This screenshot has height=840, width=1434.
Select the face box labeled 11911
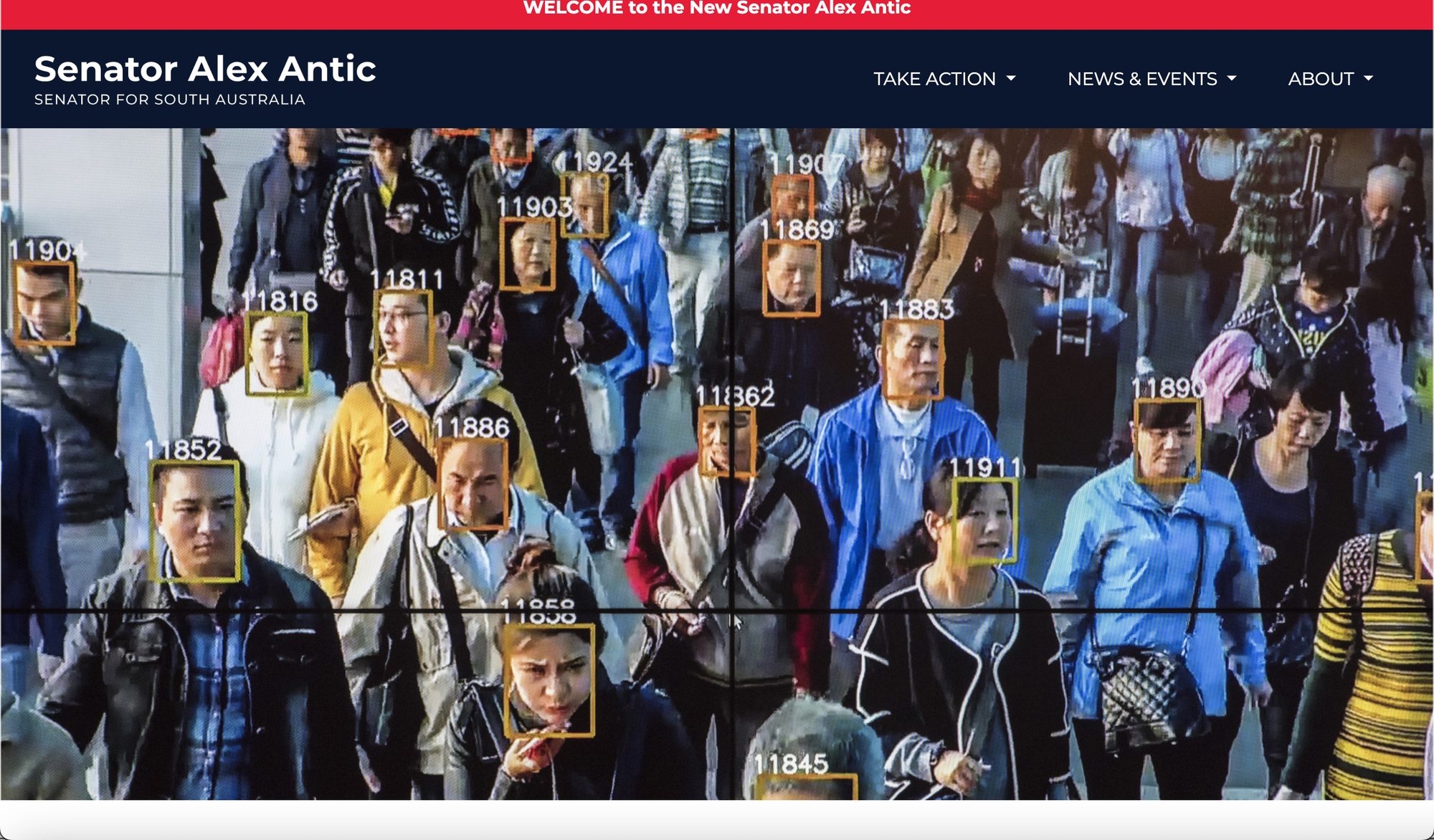984,520
